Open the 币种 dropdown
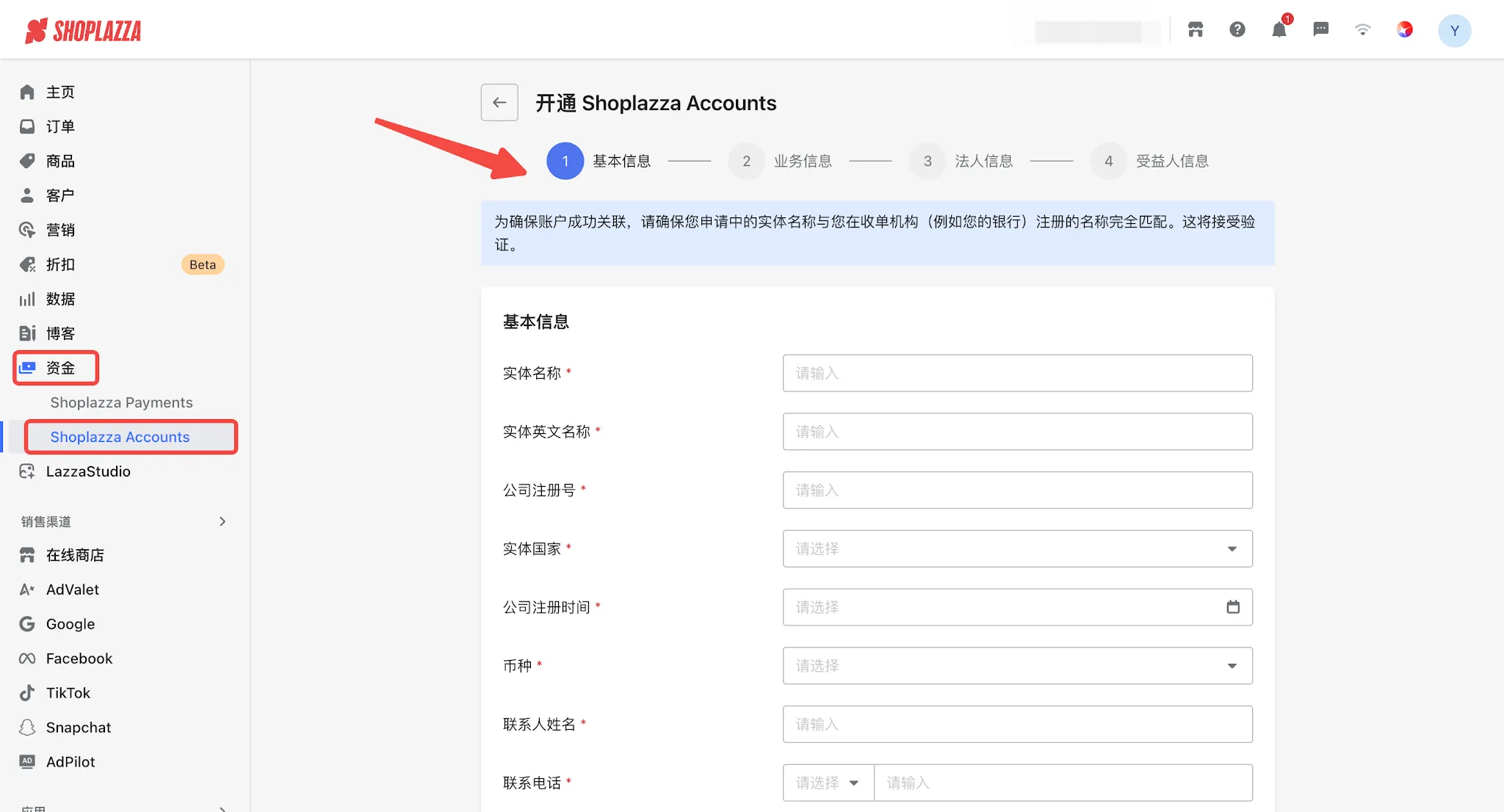This screenshot has height=812, width=1504. point(1017,666)
